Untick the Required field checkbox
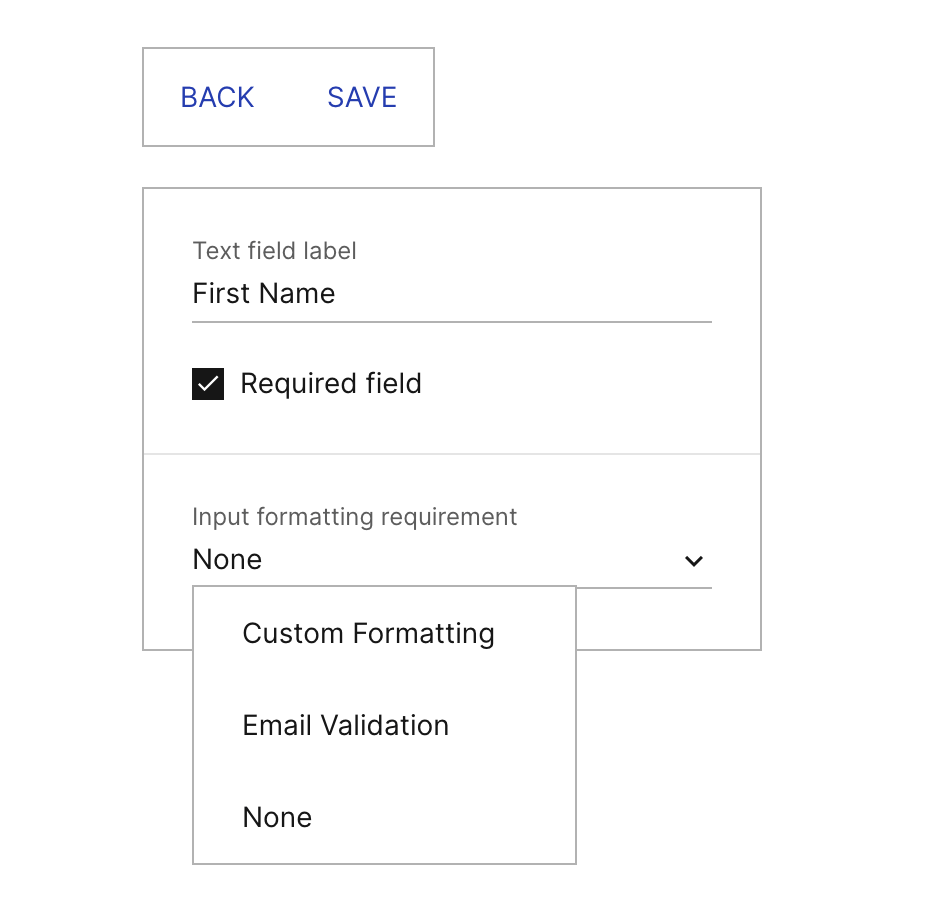The height and width of the screenshot is (924, 930). coord(208,384)
